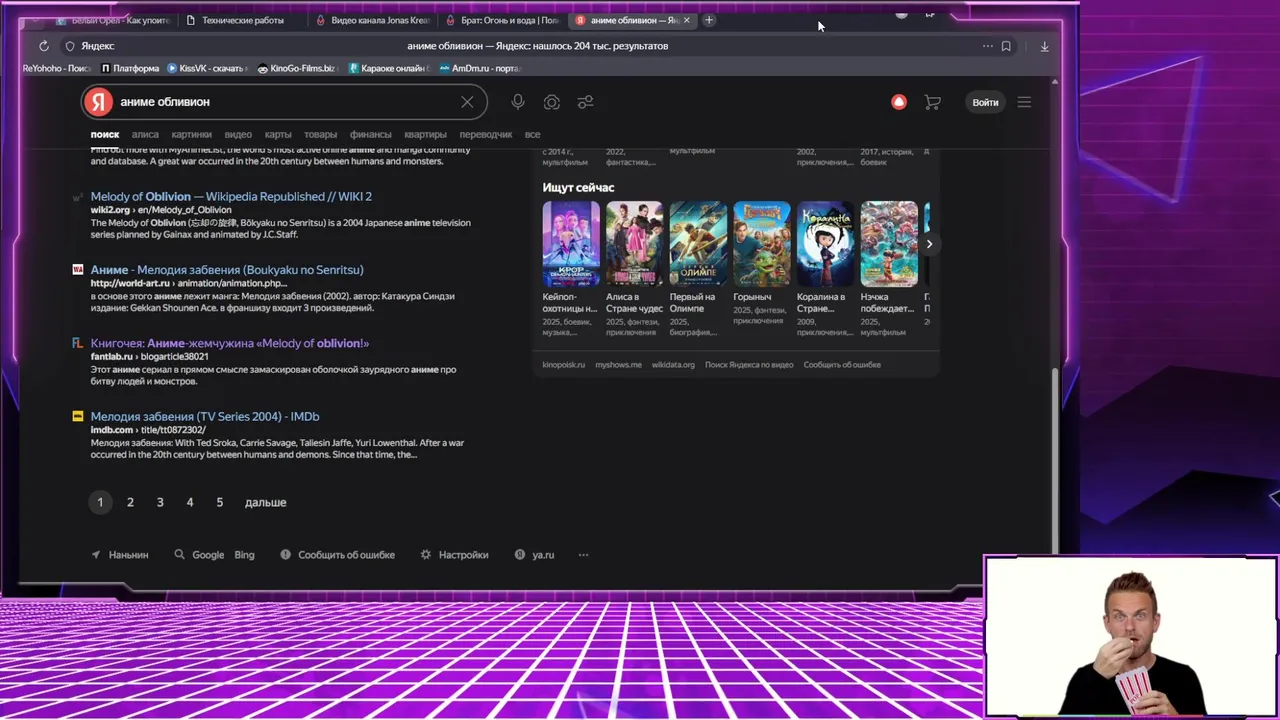
Task: Focus the 'аниме обливион' search input field
Action: pyautogui.click(x=285, y=102)
